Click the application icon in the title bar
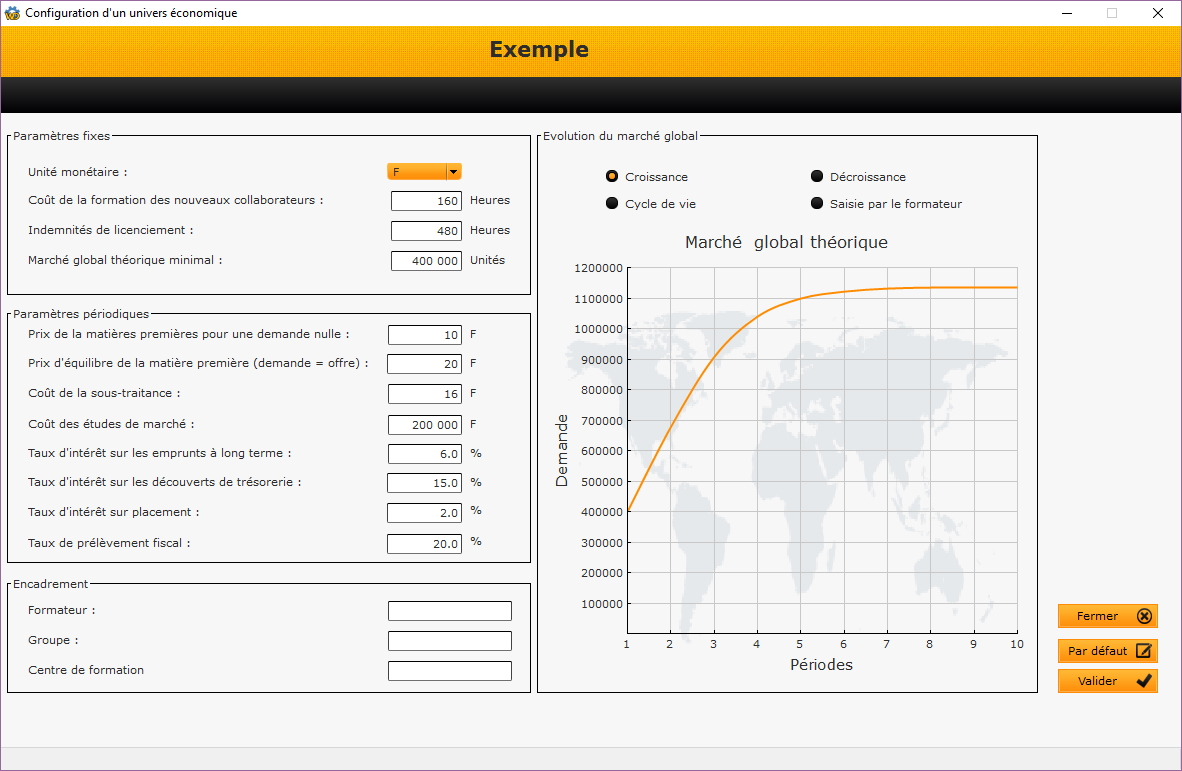This screenshot has width=1182, height=771. tap(12, 13)
